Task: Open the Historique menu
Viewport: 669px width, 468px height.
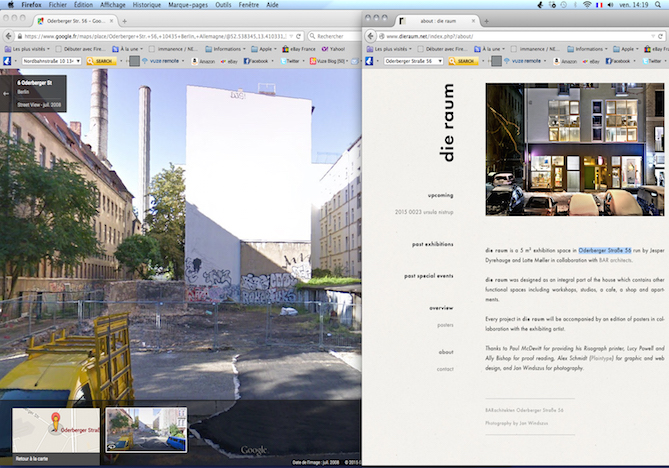Action: click(146, 5)
